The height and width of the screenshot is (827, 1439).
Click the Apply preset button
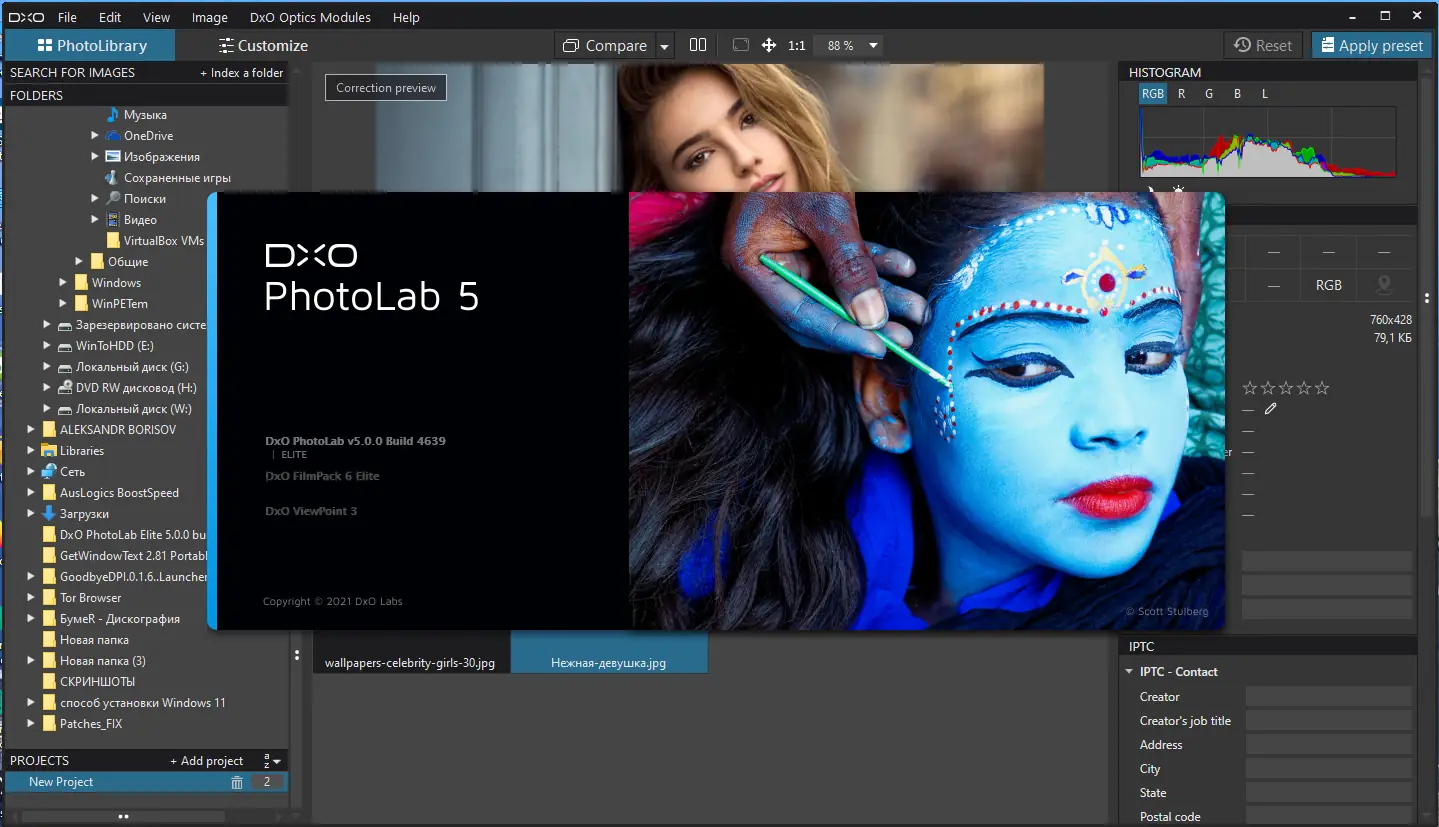point(1370,45)
